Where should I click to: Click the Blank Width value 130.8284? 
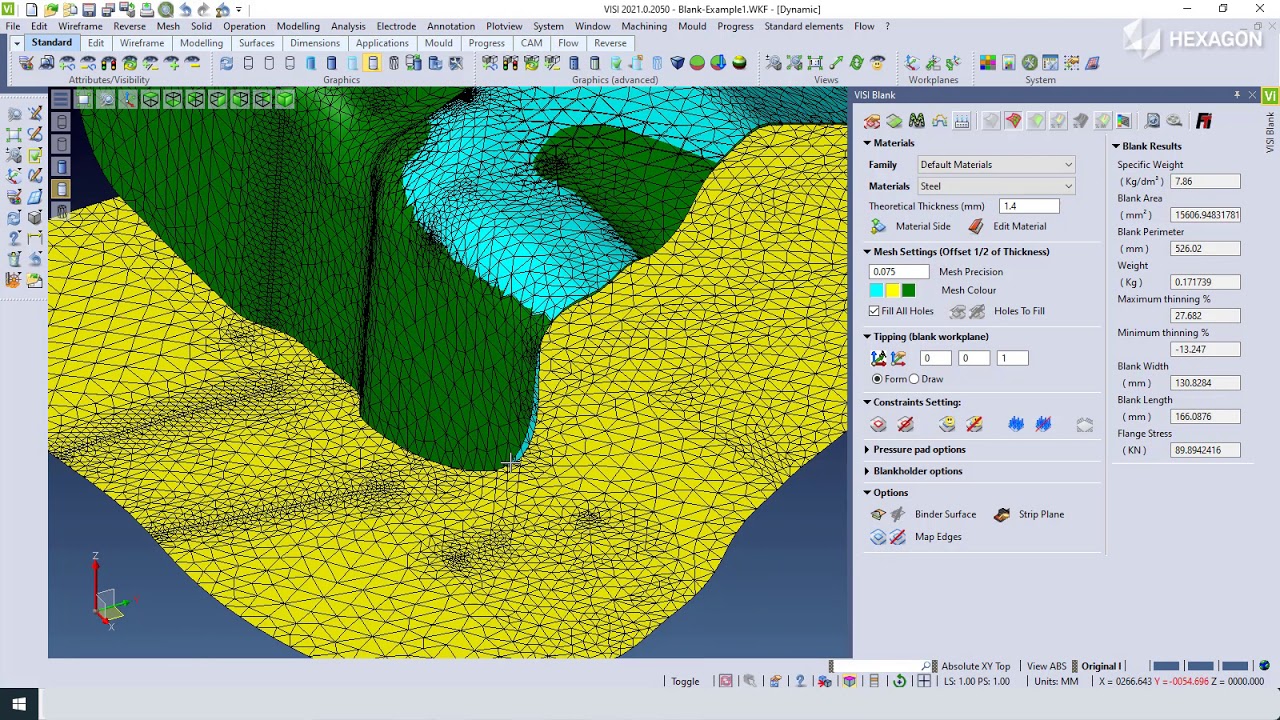(x=1206, y=383)
